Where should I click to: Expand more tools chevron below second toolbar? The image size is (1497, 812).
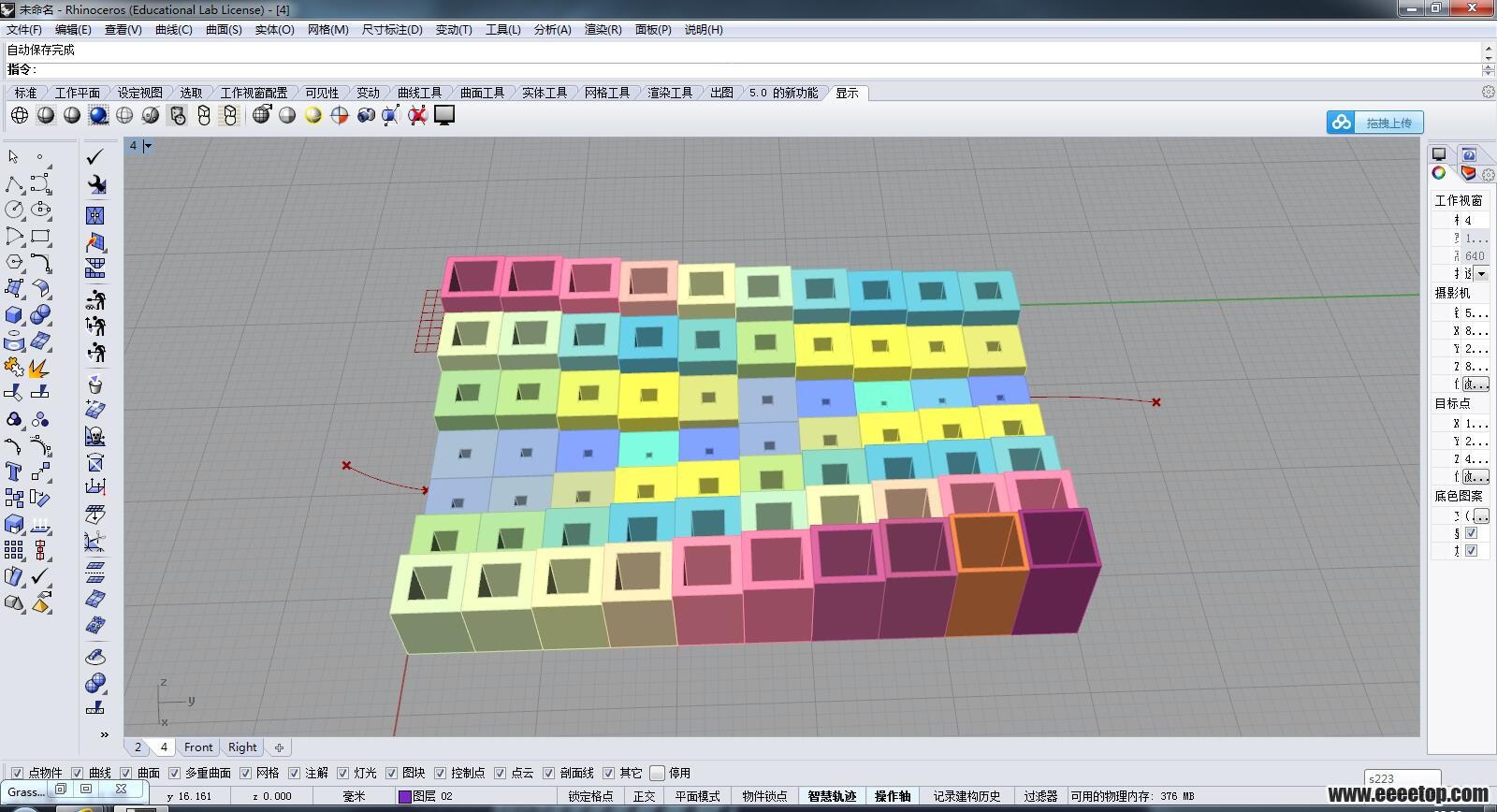point(104,734)
